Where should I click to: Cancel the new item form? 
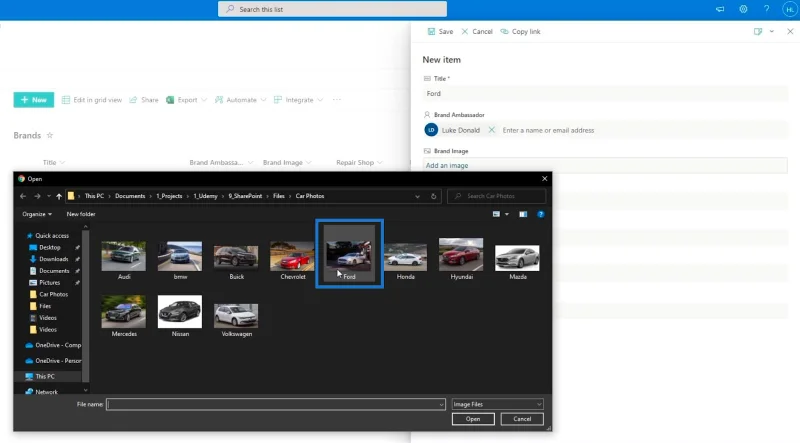point(477,32)
